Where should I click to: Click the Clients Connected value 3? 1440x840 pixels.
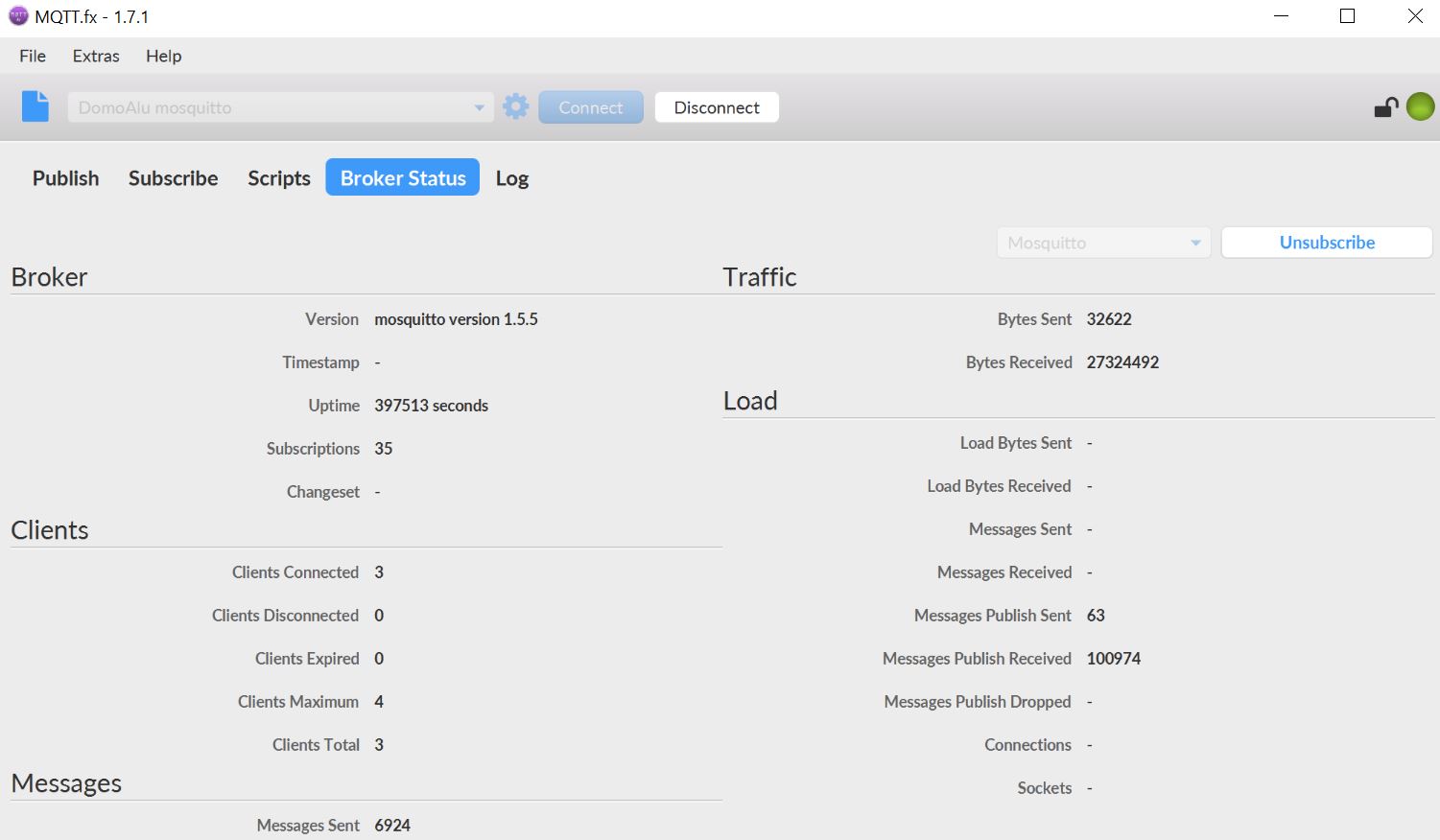379,572
